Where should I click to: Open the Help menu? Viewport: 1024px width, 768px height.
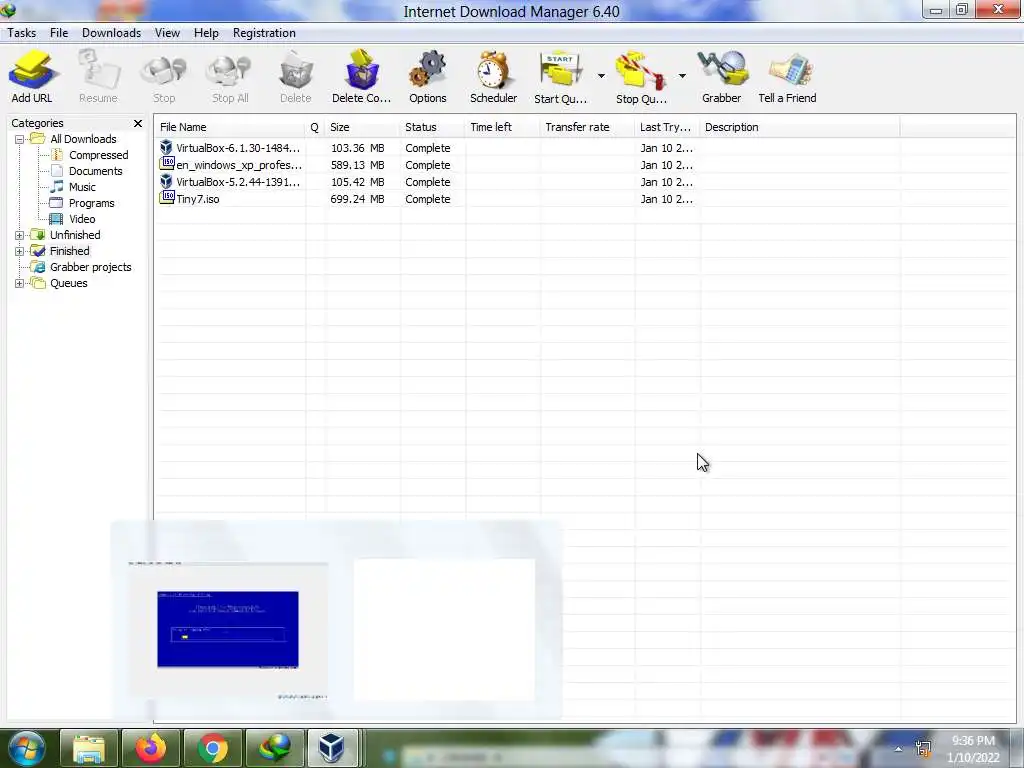(x=206, y=33)
